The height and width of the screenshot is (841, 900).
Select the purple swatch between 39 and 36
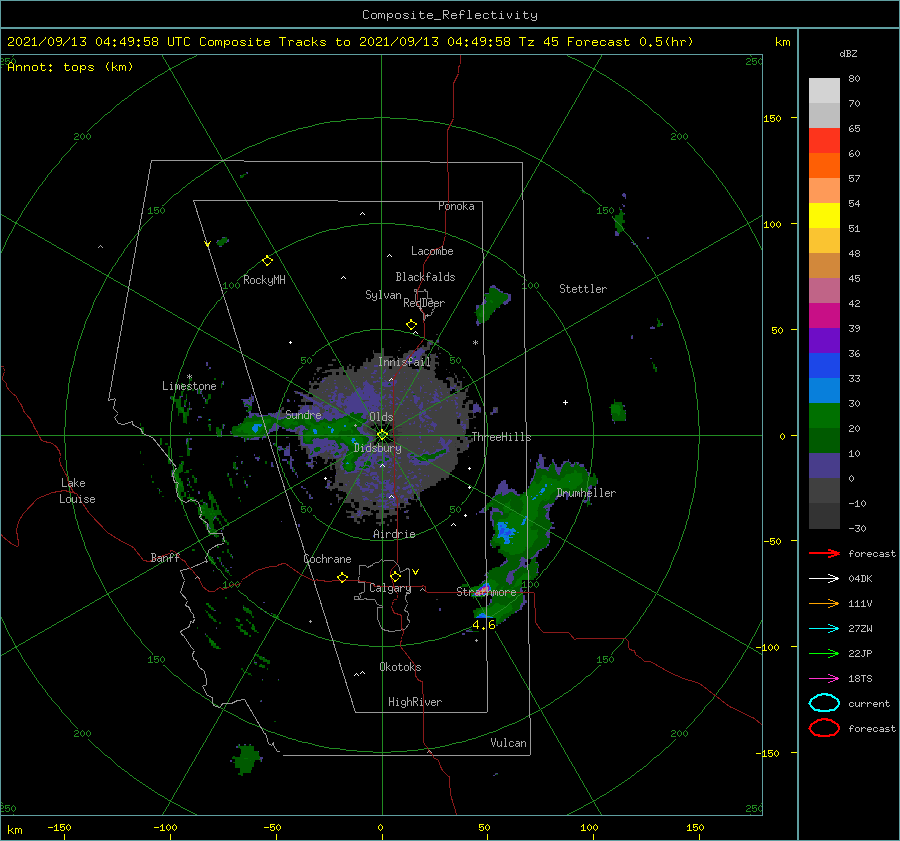824,340
